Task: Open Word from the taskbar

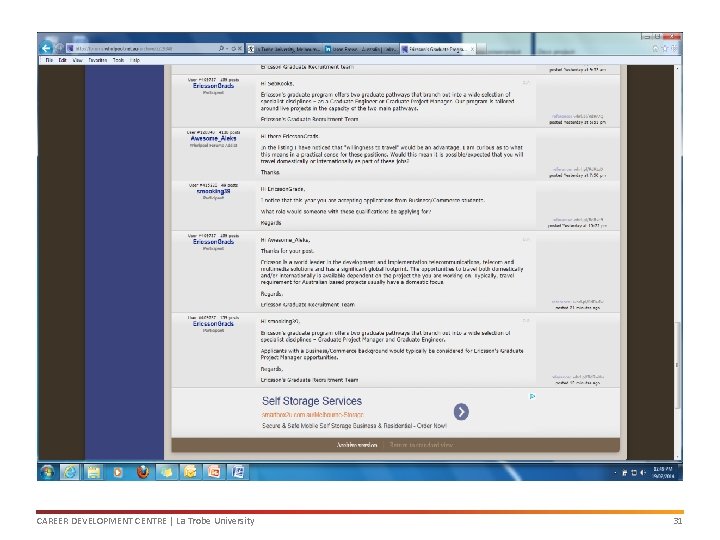Action: (x=238, y=472)
